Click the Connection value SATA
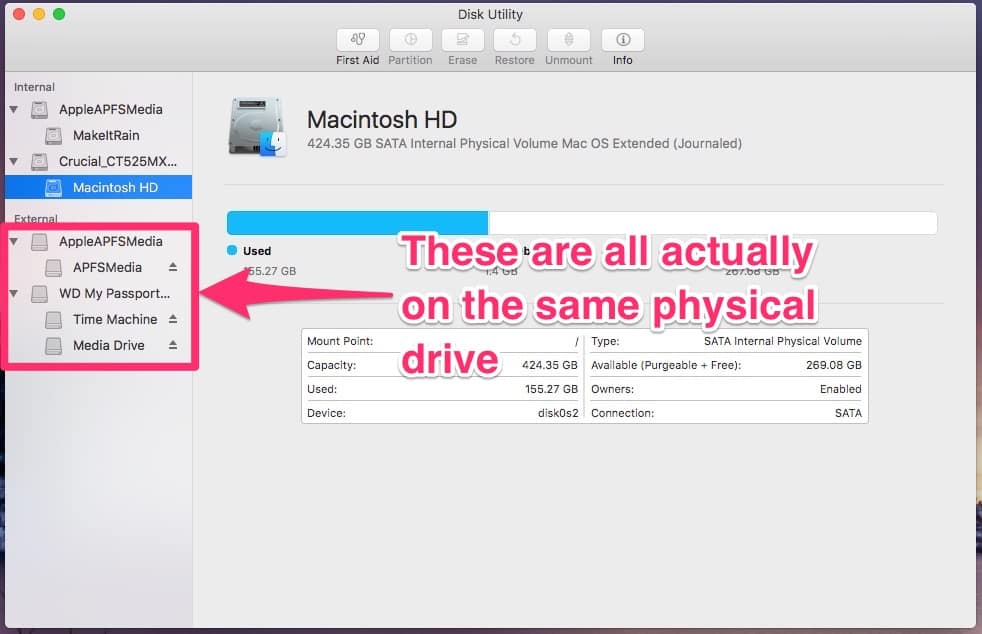The image size is (982, 634). 849,413
